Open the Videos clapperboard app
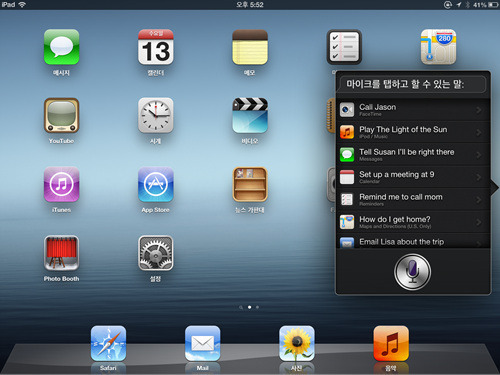This screenshot has height=375, width=500. [250, 115]
